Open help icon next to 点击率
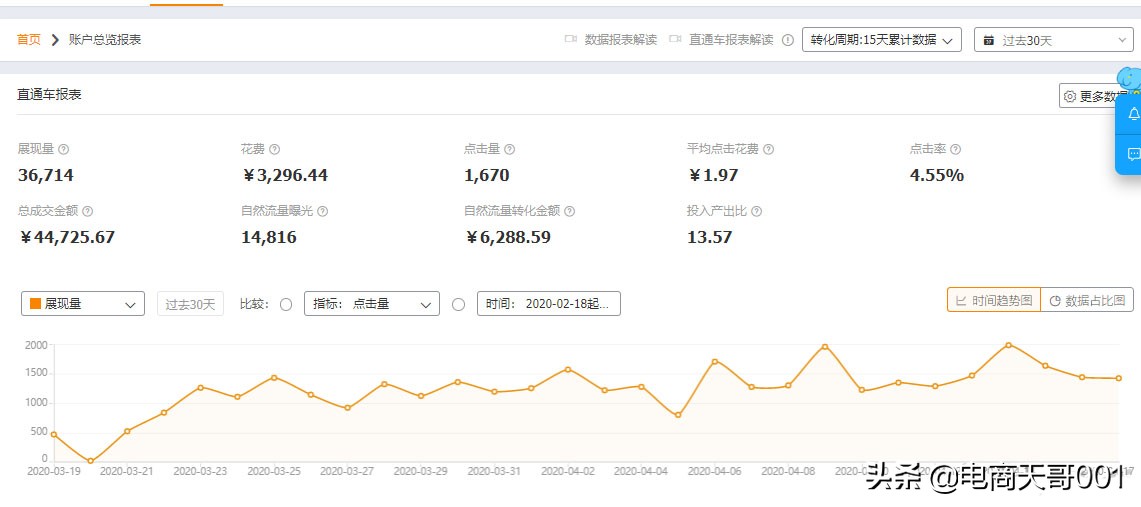The image size is (1141, 507). [x=955, y=149]
